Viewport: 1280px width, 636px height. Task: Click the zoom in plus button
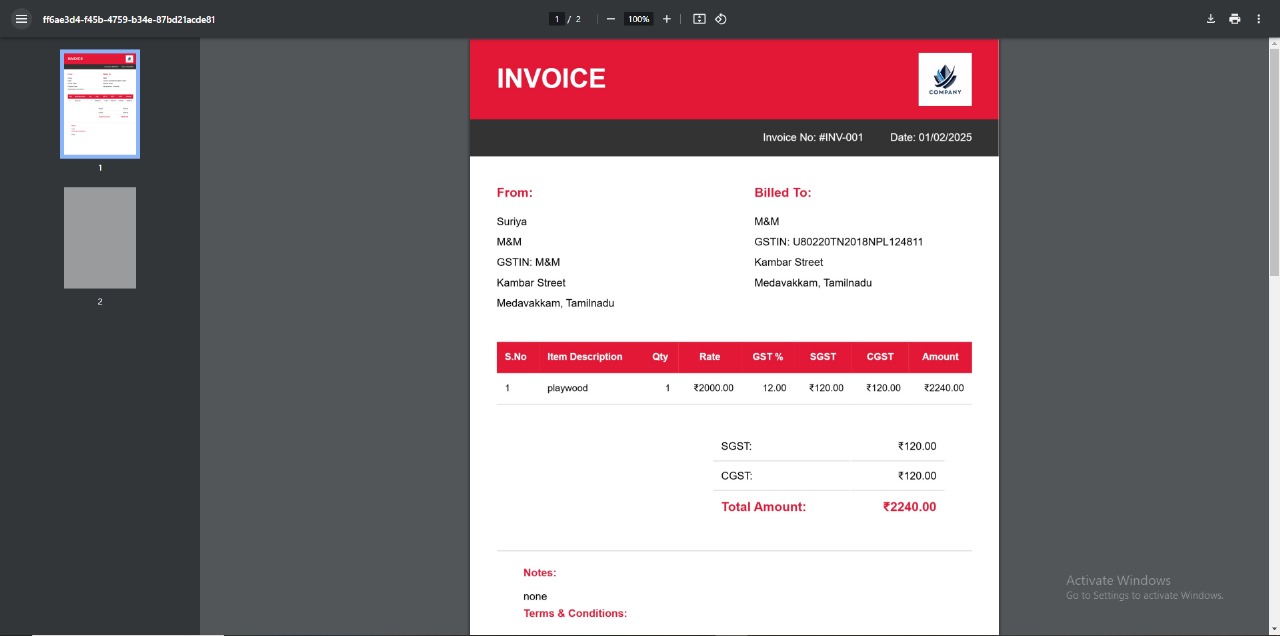point(667,19)
